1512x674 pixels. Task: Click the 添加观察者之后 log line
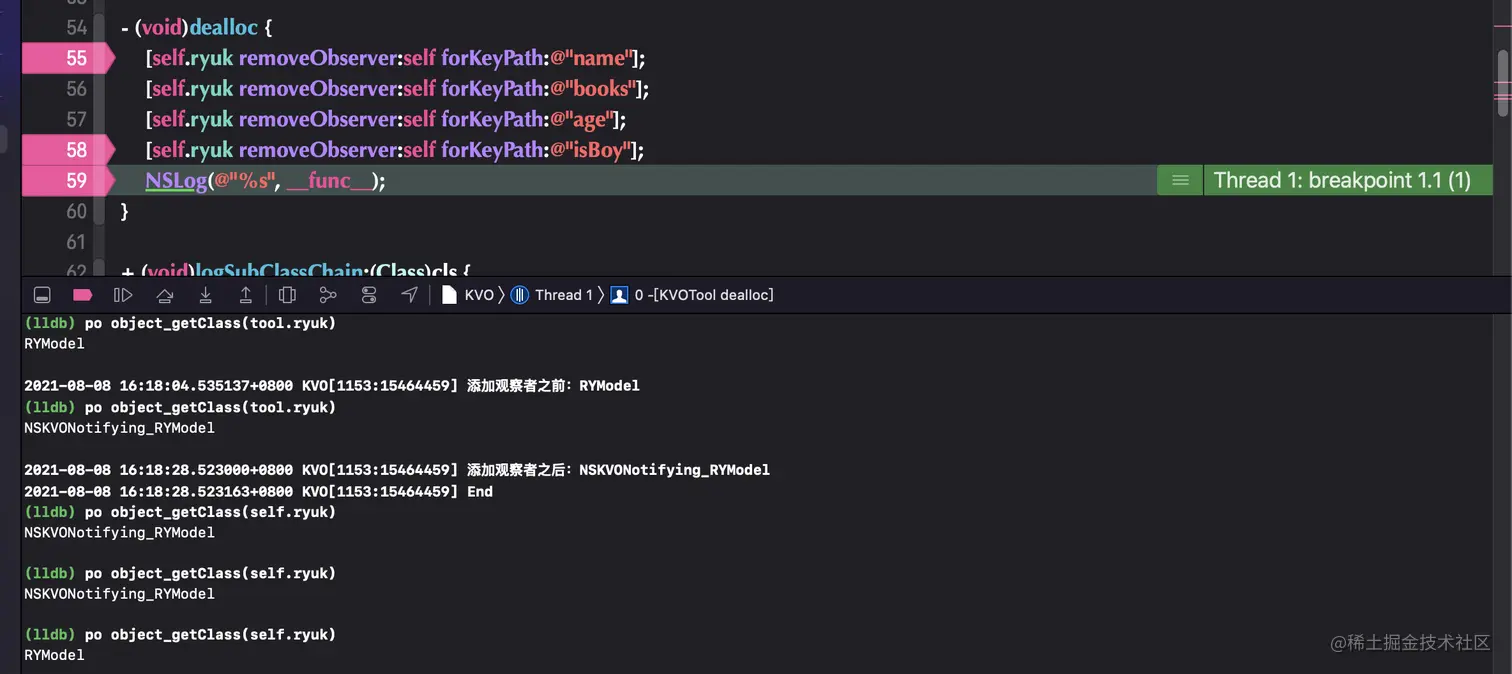coord(397,469)
